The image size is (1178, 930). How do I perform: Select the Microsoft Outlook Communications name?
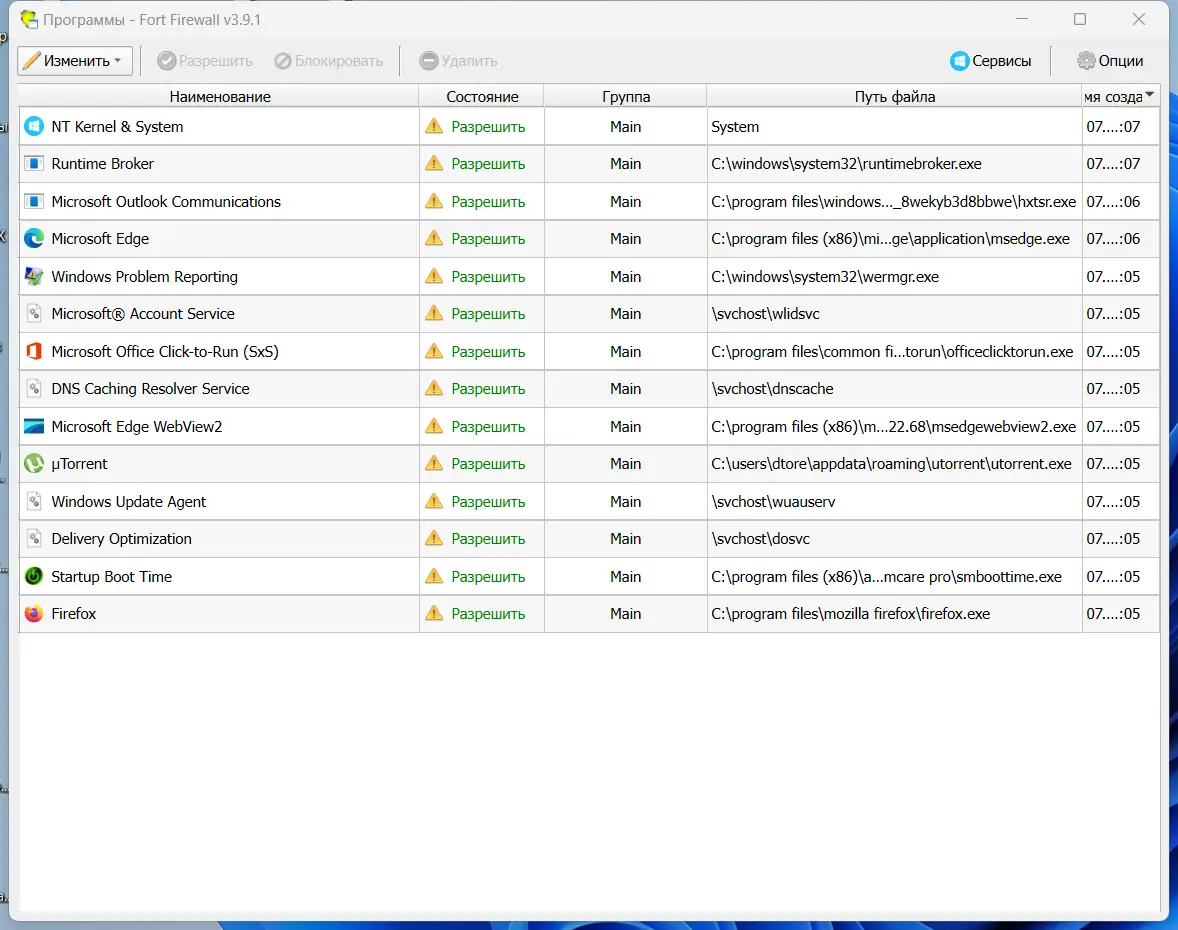point(166,201)
